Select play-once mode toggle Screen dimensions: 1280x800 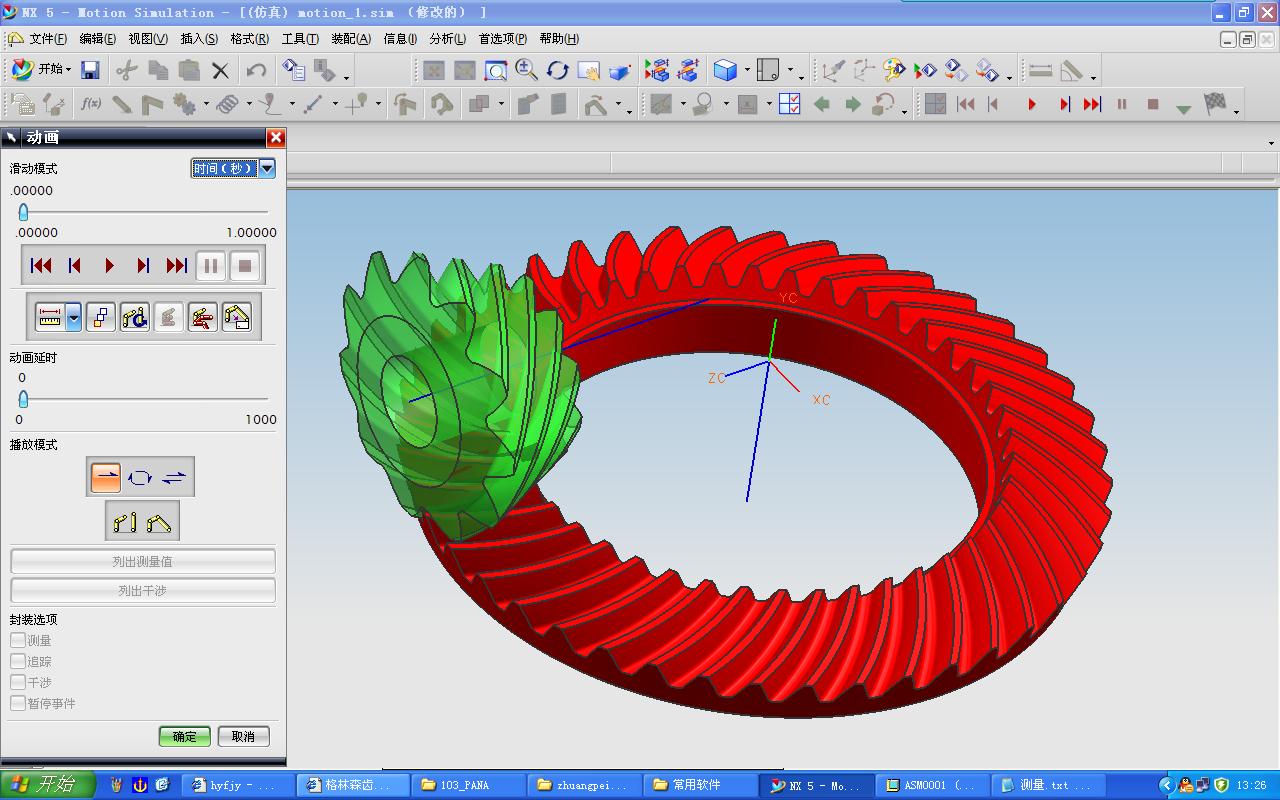point(106,478)
